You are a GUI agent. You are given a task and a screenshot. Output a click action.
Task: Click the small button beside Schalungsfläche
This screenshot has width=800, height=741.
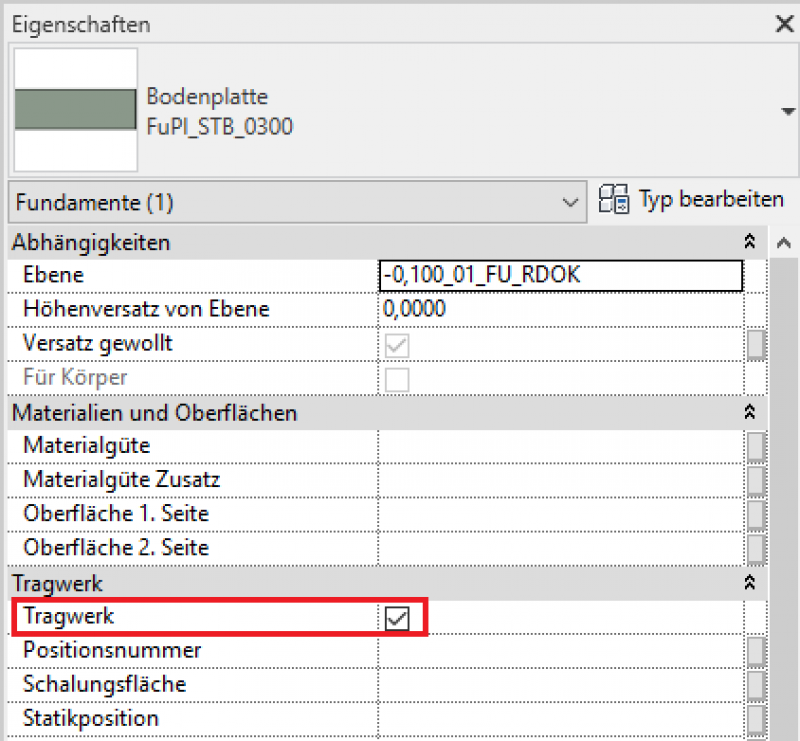(x=756, y=685)
